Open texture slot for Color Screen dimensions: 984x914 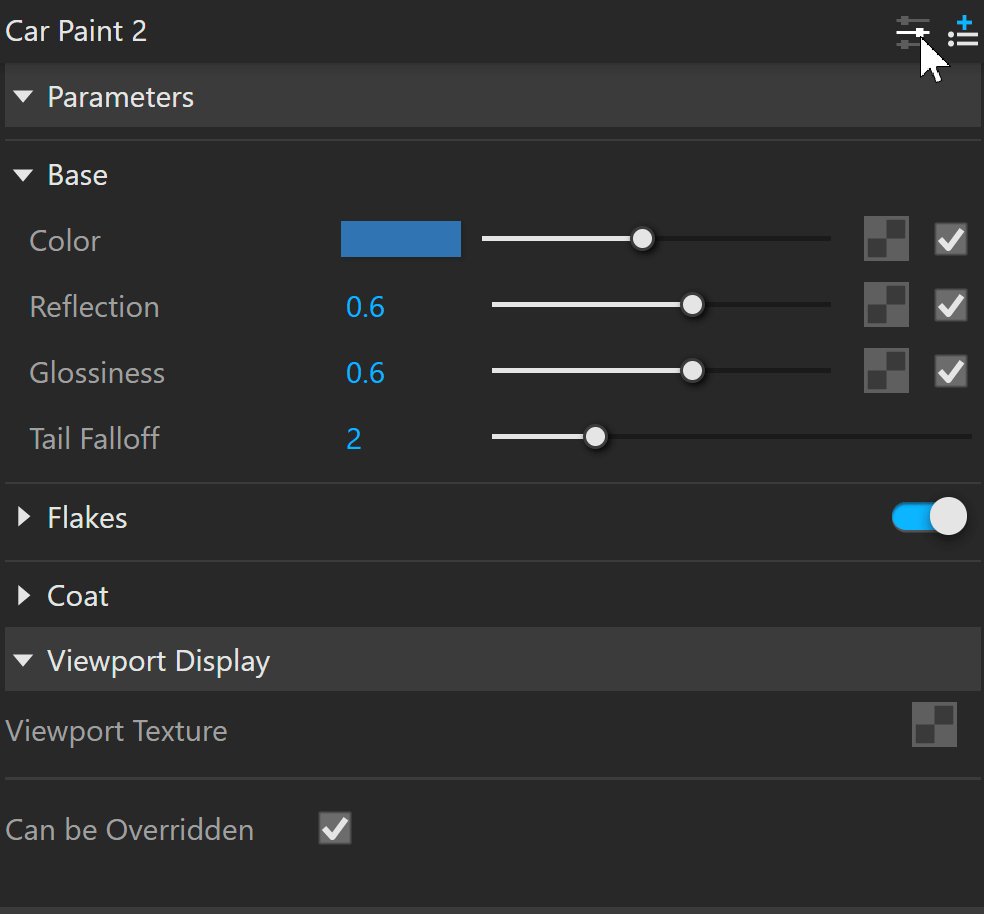pos(886,239)
